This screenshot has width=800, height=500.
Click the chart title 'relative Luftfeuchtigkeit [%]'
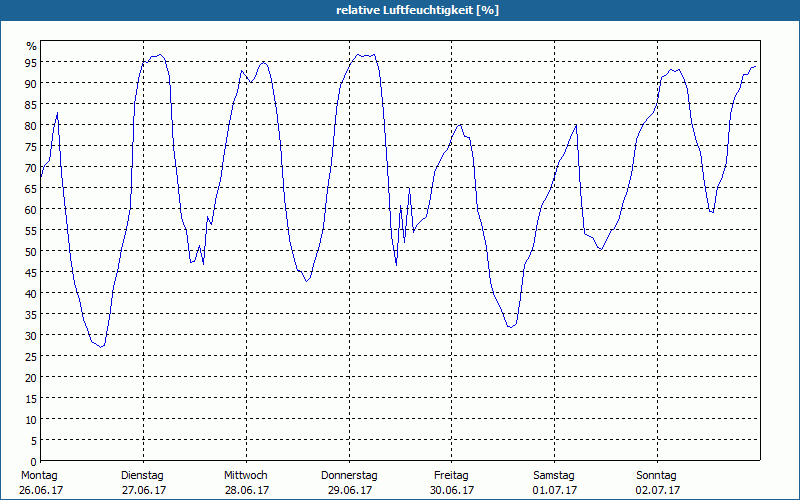(x=417, y=10)
